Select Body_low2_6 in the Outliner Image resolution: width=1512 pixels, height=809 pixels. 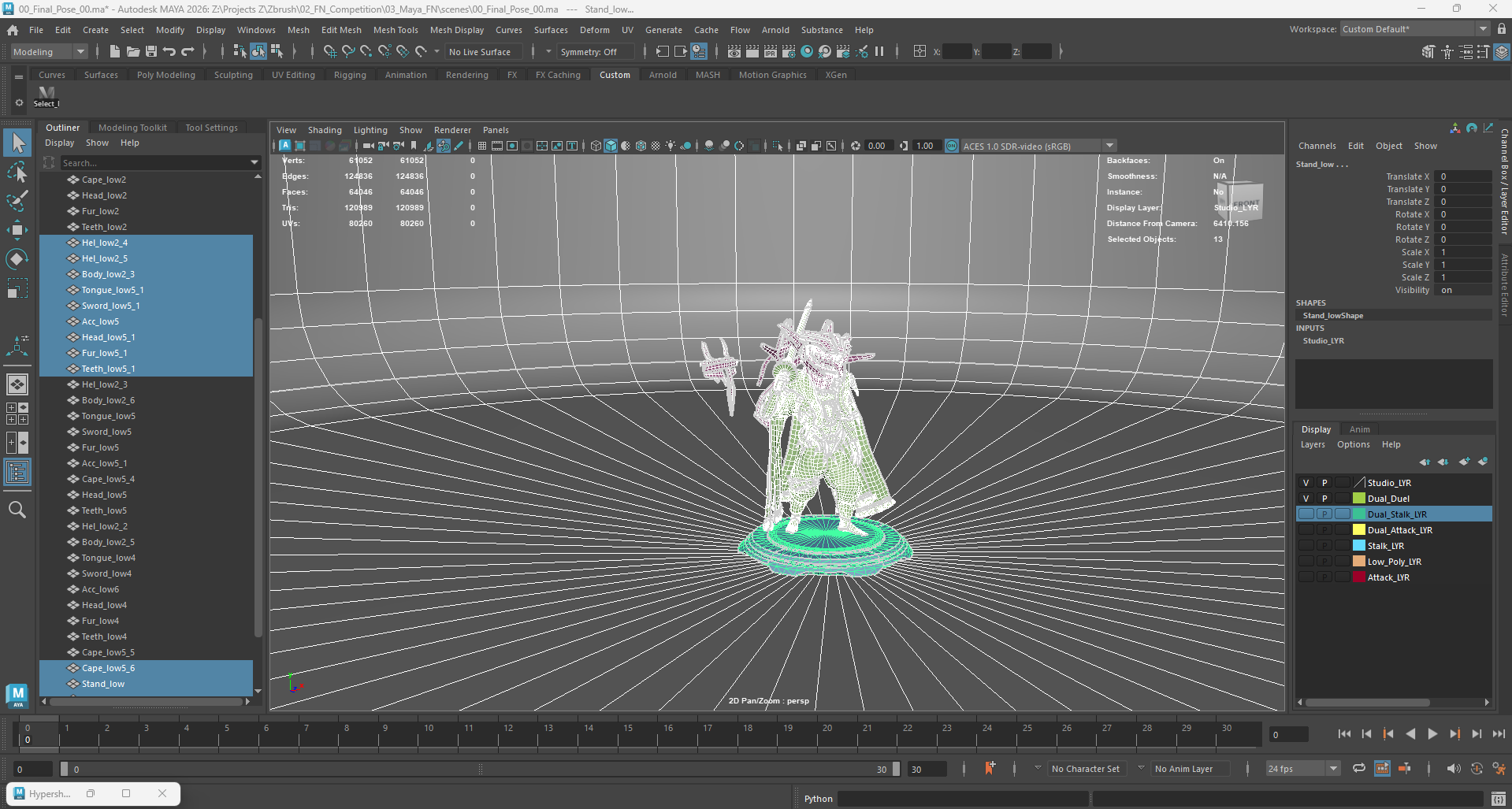108,400
